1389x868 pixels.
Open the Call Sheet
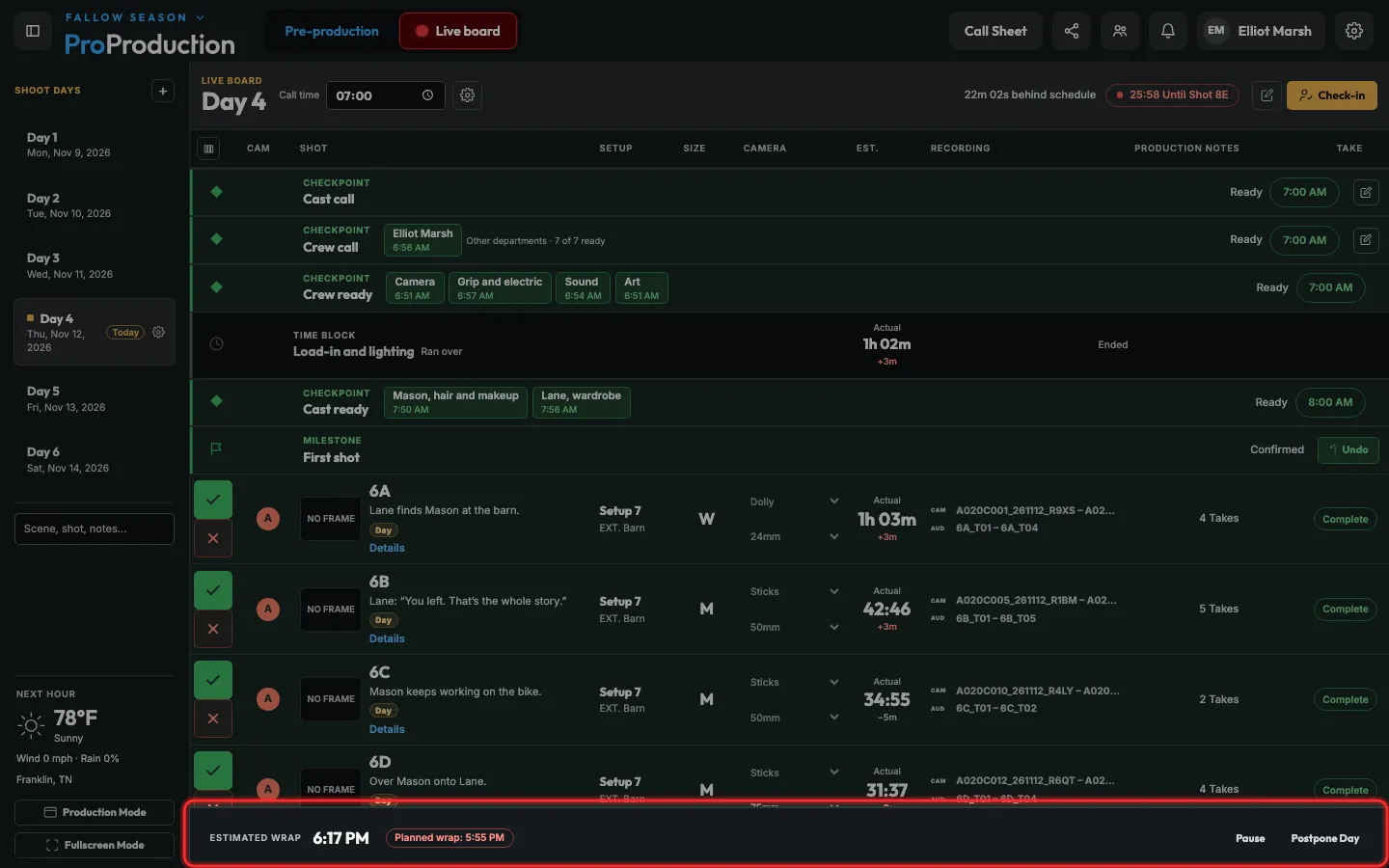995,31
